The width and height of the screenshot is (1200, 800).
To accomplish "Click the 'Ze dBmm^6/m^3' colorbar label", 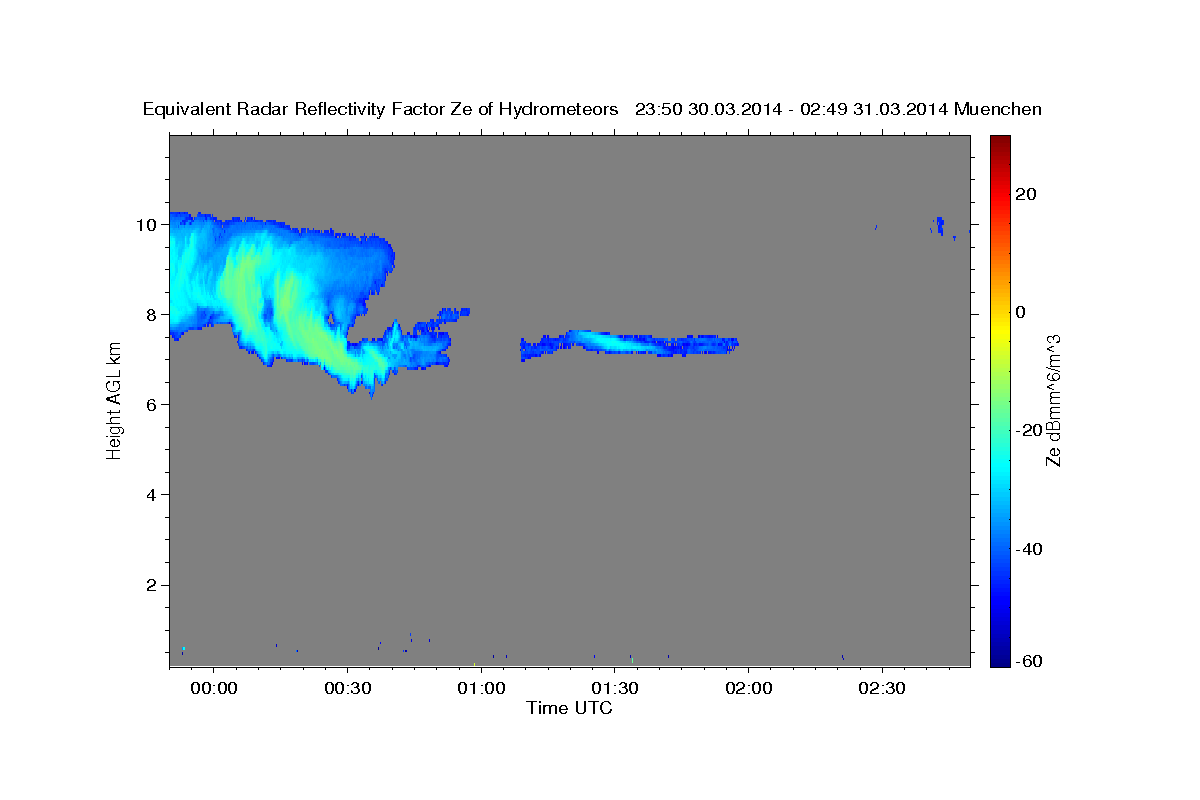I will click(x=1053, y=400).
